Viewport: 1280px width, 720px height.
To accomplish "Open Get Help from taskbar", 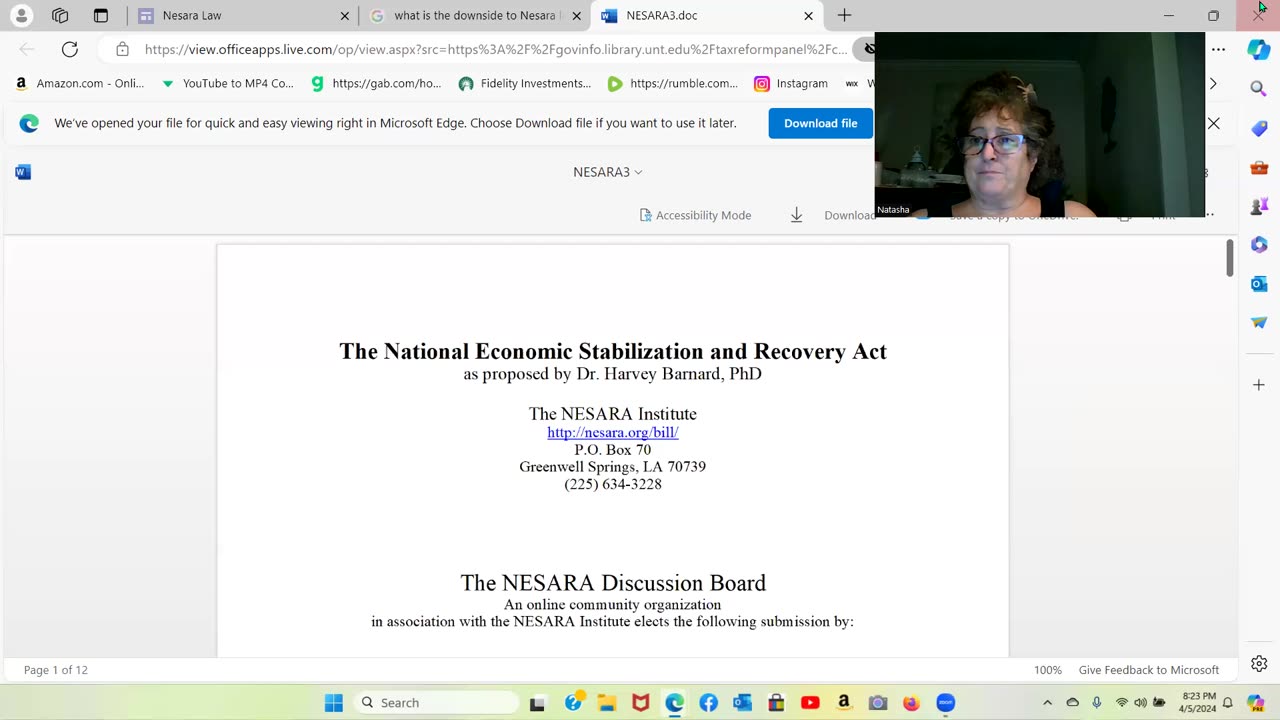I will pyautogui.click(x=573, y=703).
